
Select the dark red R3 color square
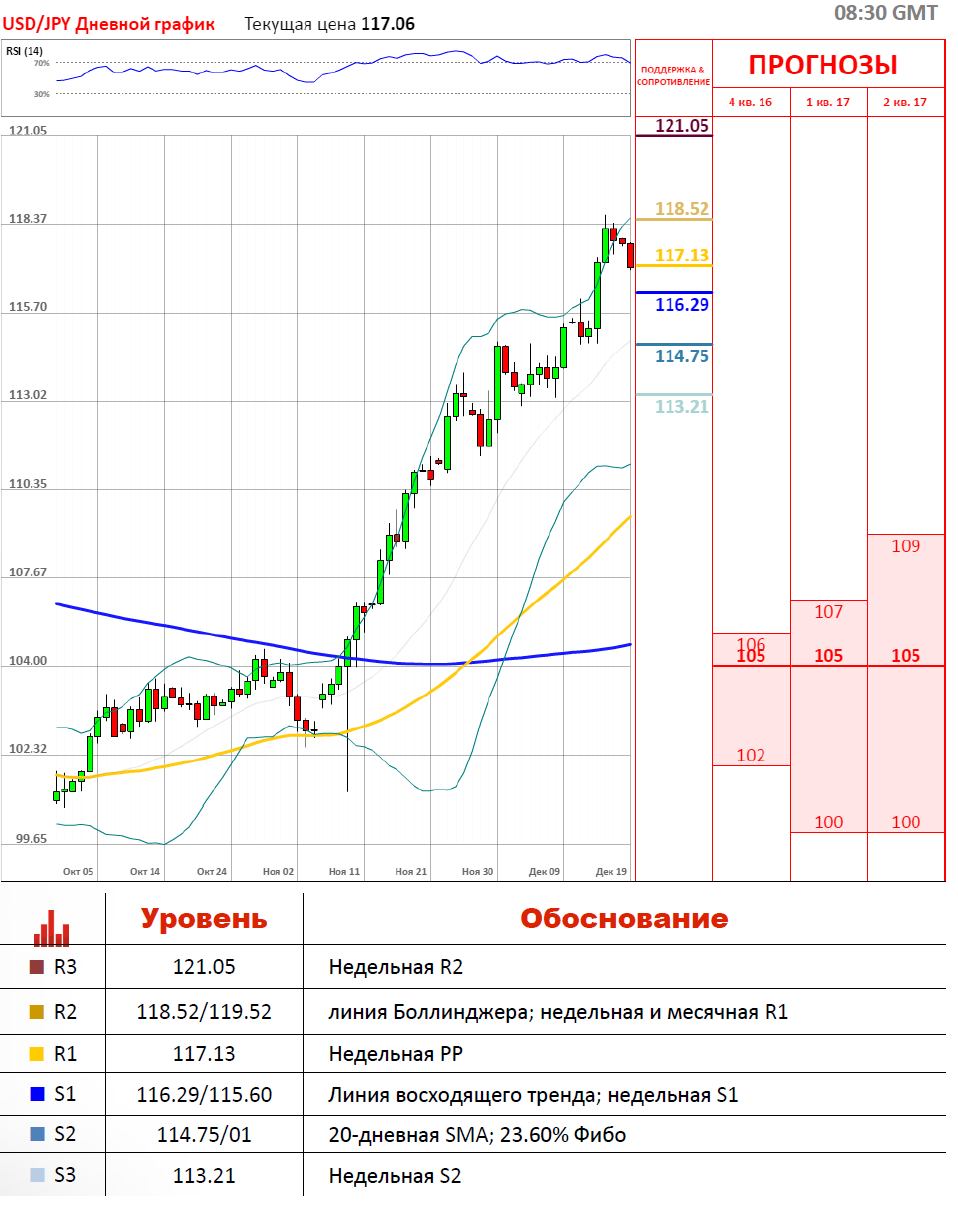(37, 967)
